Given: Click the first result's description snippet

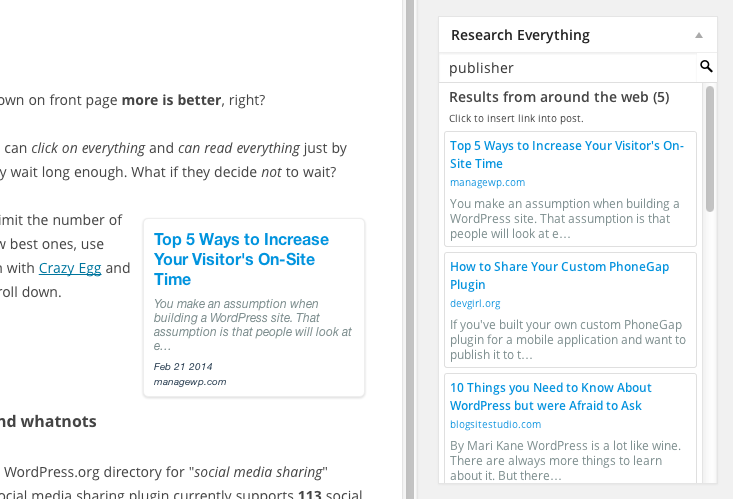Looking at the screenshot, I should pos(565,219).
